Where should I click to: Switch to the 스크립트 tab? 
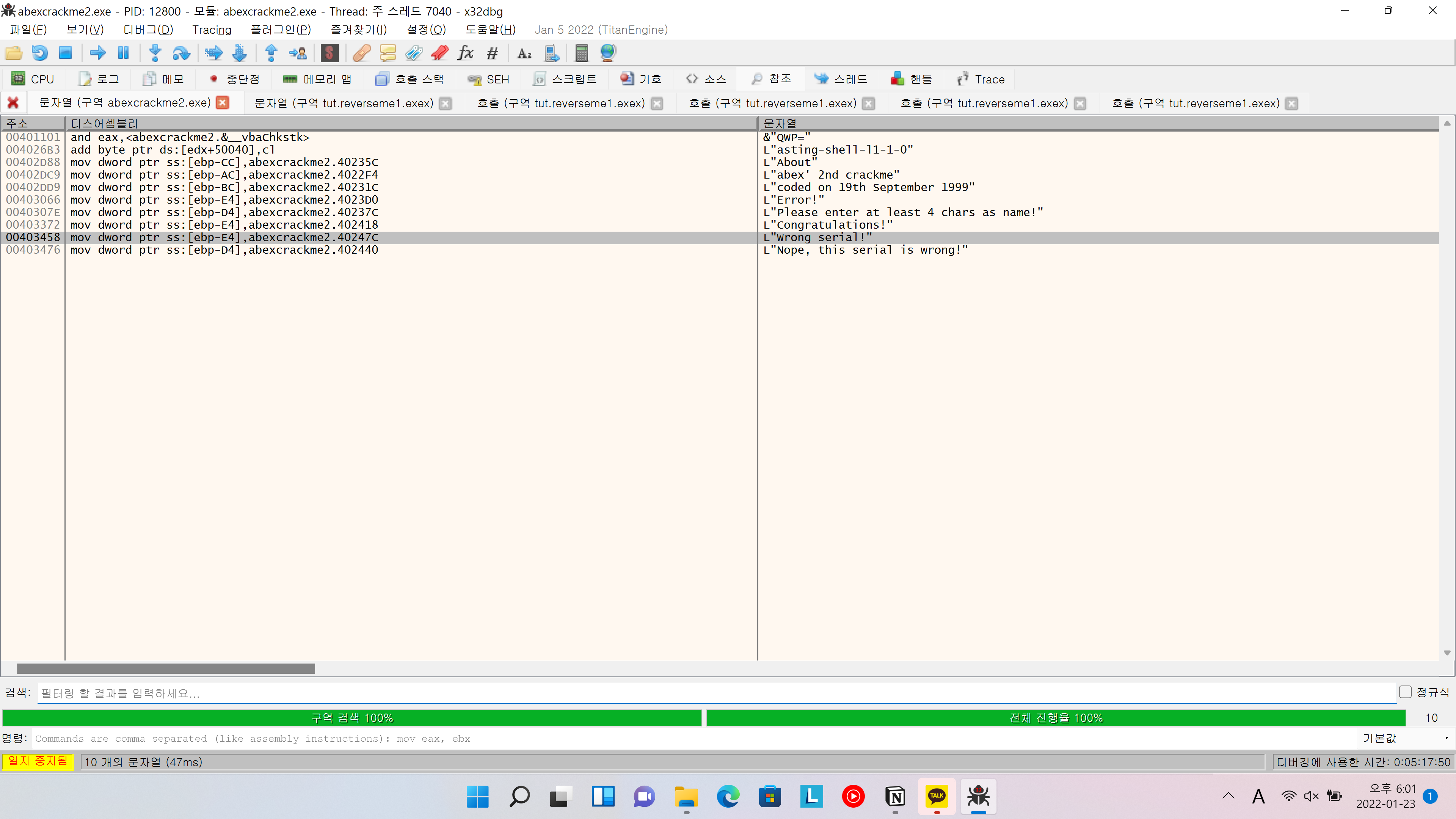(565, 79)
